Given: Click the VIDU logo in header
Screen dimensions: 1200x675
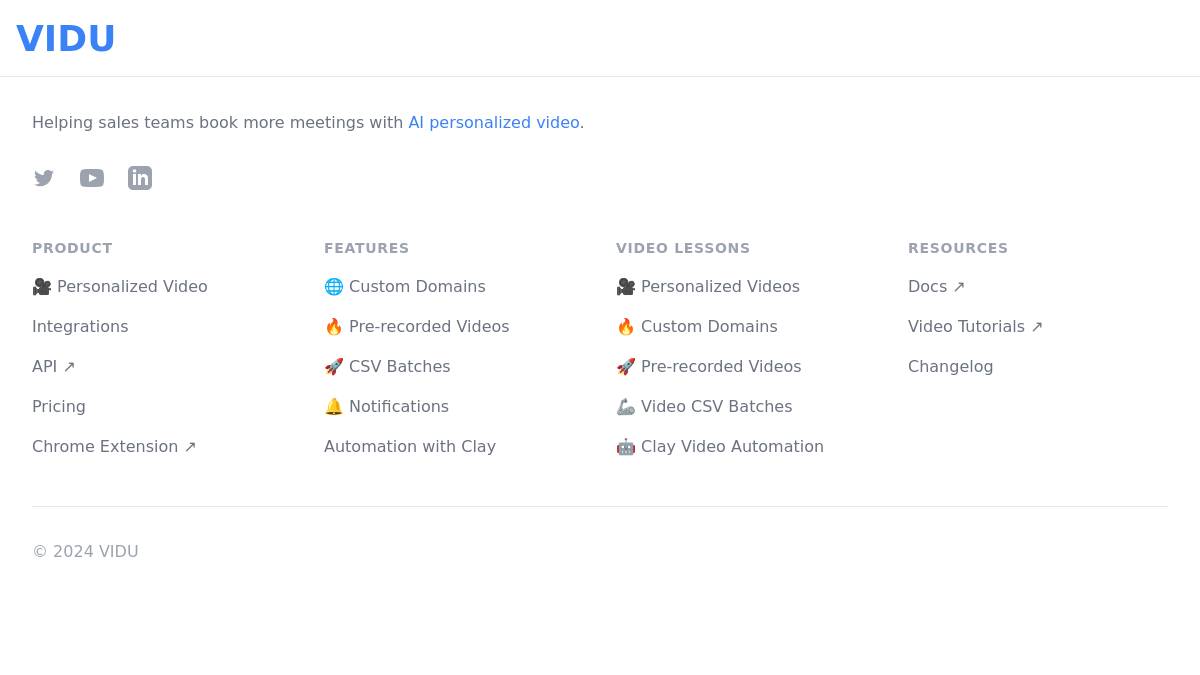Looking at the screenshot, I should [66, 39].
